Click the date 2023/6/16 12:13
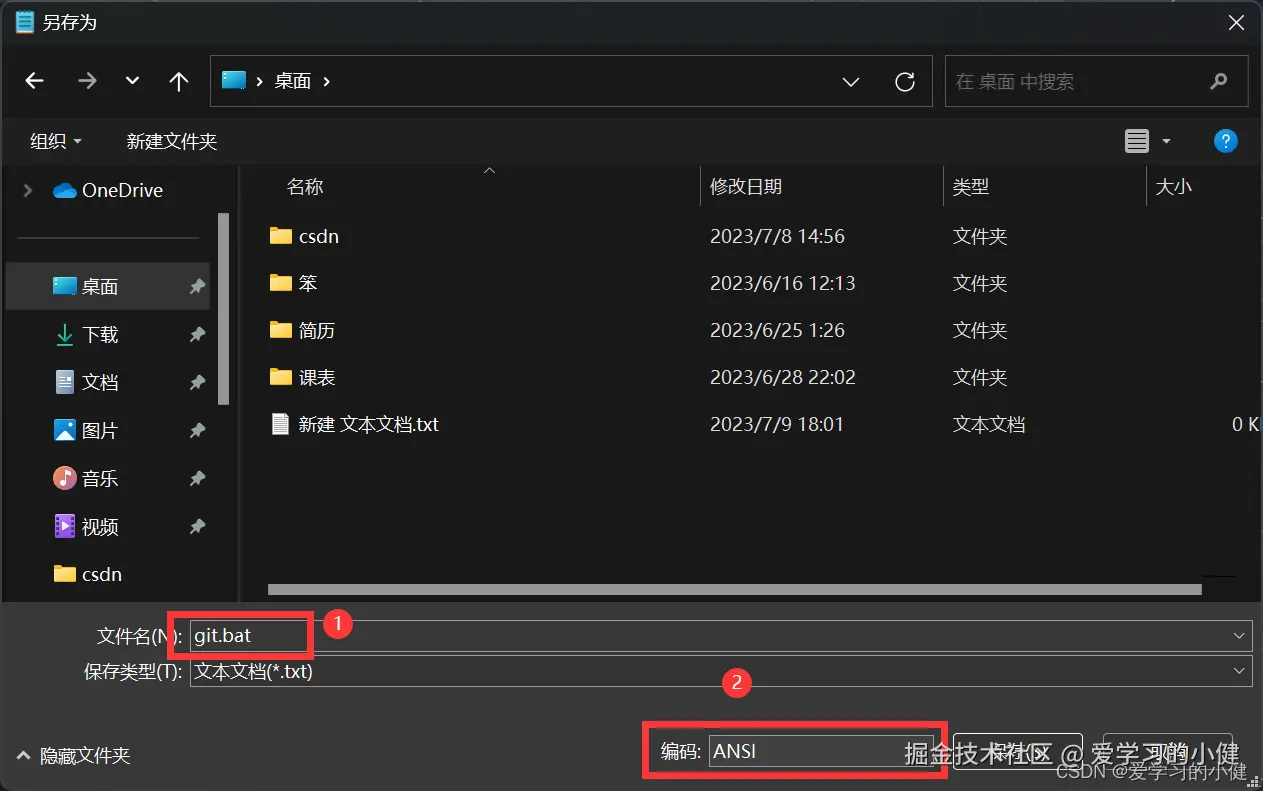Screen dimensions: 1263x791 [782, 283]
